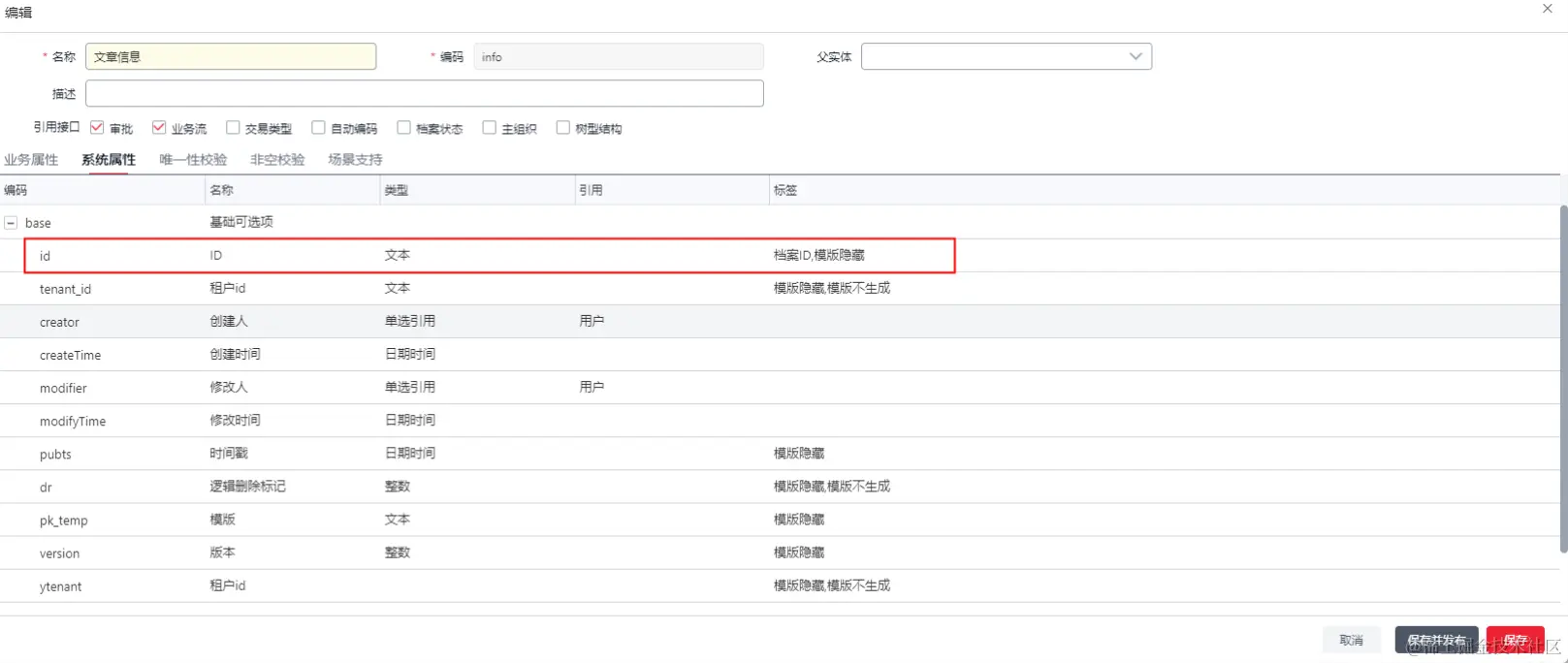This screenshot has width=1568, height=663.
Task: Select the pk_temp row
Action: (x=780, y=520)
